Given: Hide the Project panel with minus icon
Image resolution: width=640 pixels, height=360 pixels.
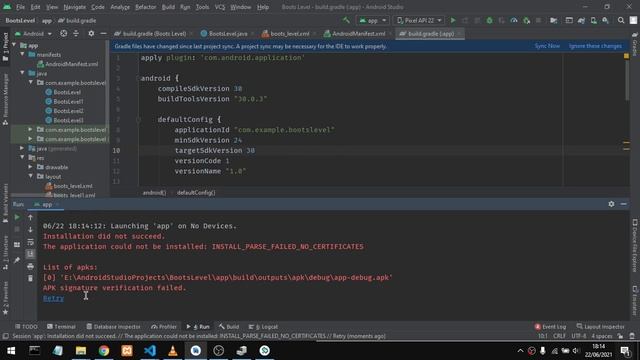Looking at the screenshot, I should click(103, 33).
